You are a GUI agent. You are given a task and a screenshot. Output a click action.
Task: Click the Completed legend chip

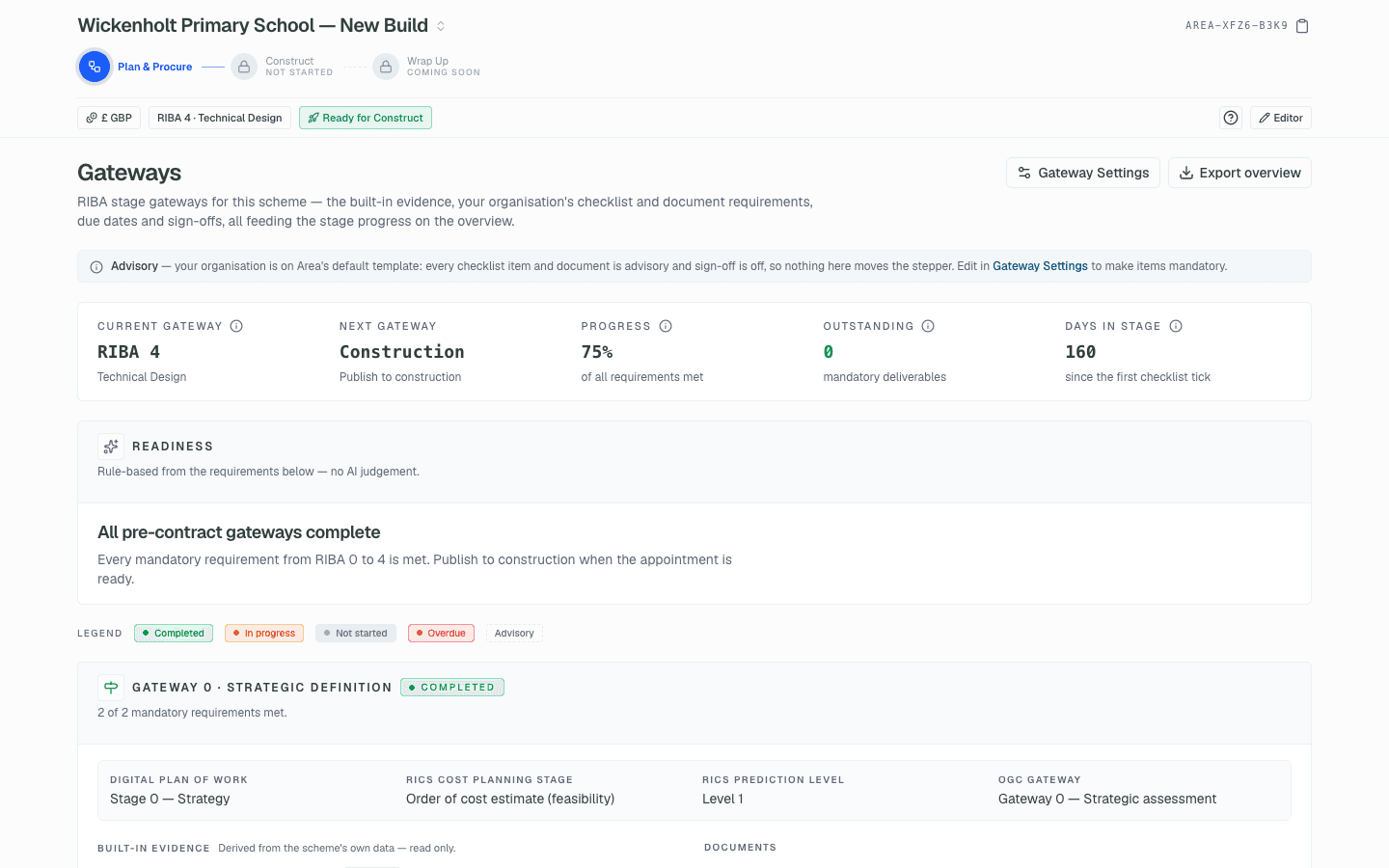pyautogui.click(x=174, y=634)
